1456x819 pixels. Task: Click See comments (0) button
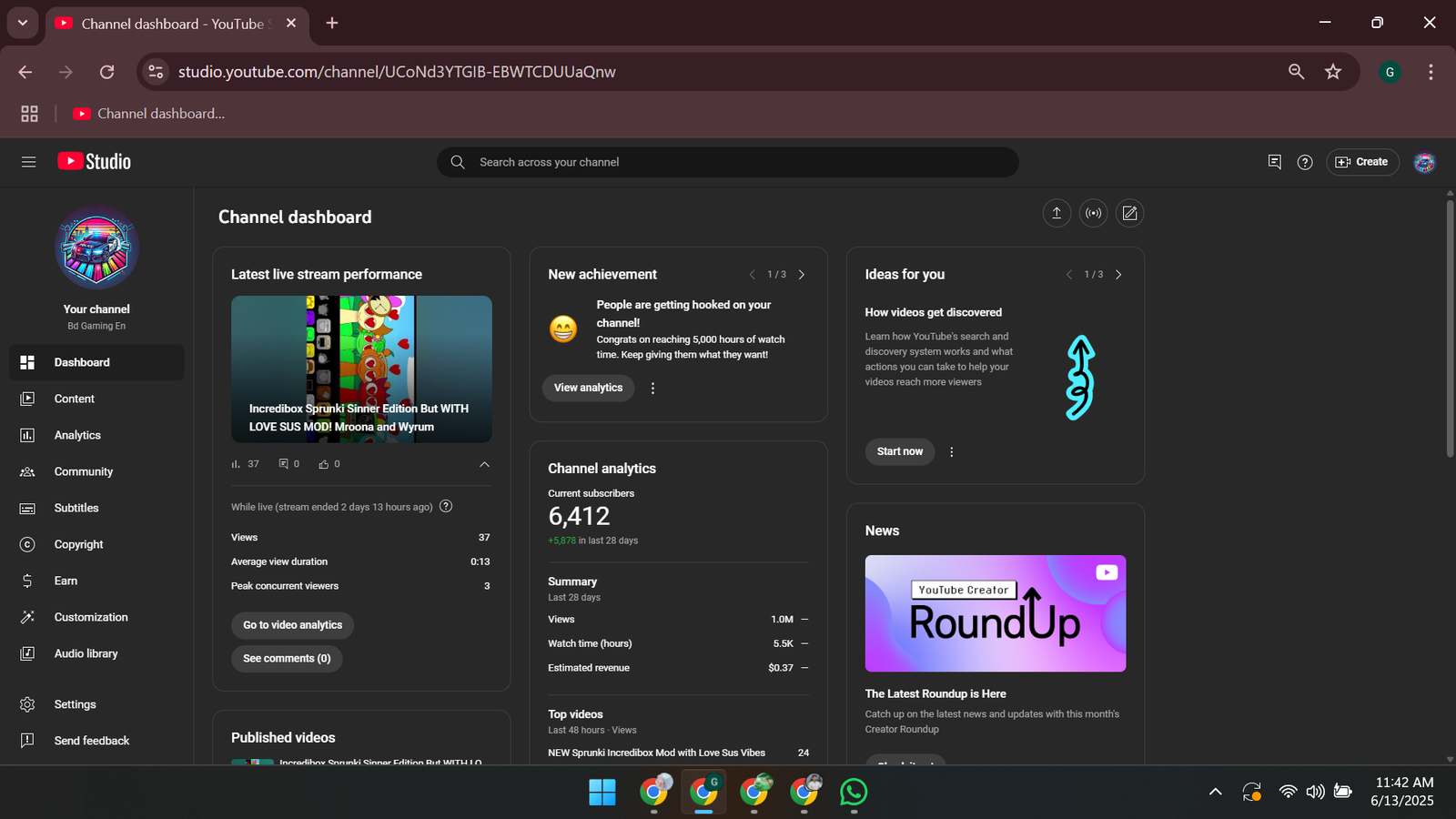point(287,659)
